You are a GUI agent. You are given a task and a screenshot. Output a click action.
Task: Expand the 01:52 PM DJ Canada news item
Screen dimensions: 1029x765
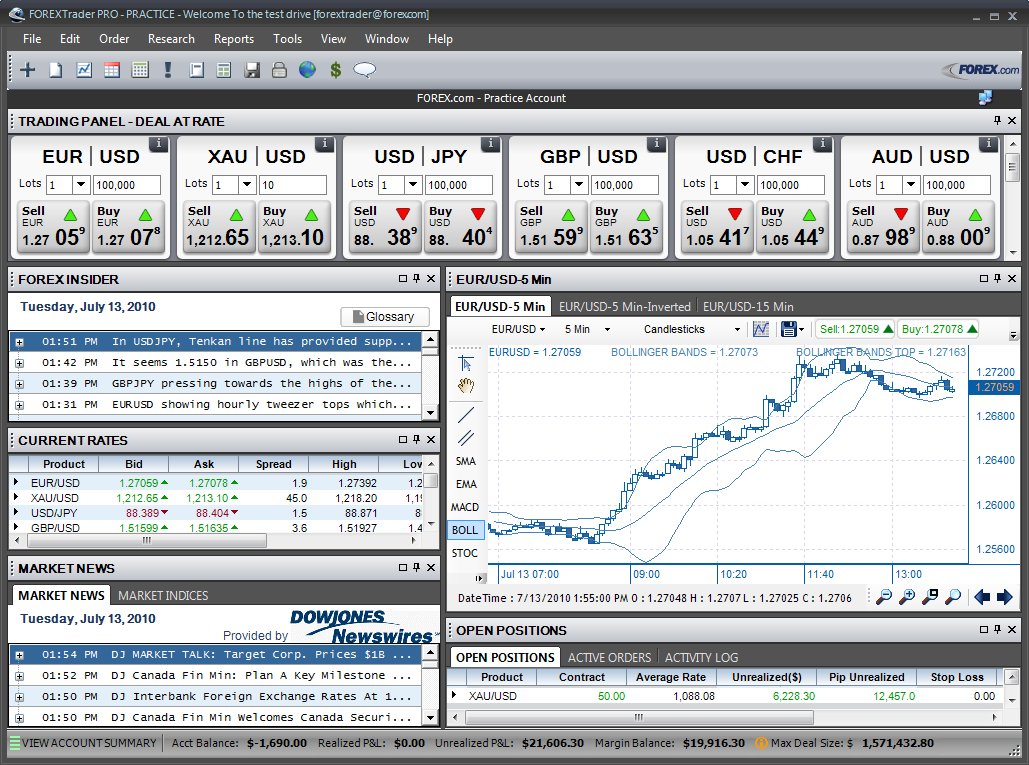pyautogui.click(x=20, y=676)
